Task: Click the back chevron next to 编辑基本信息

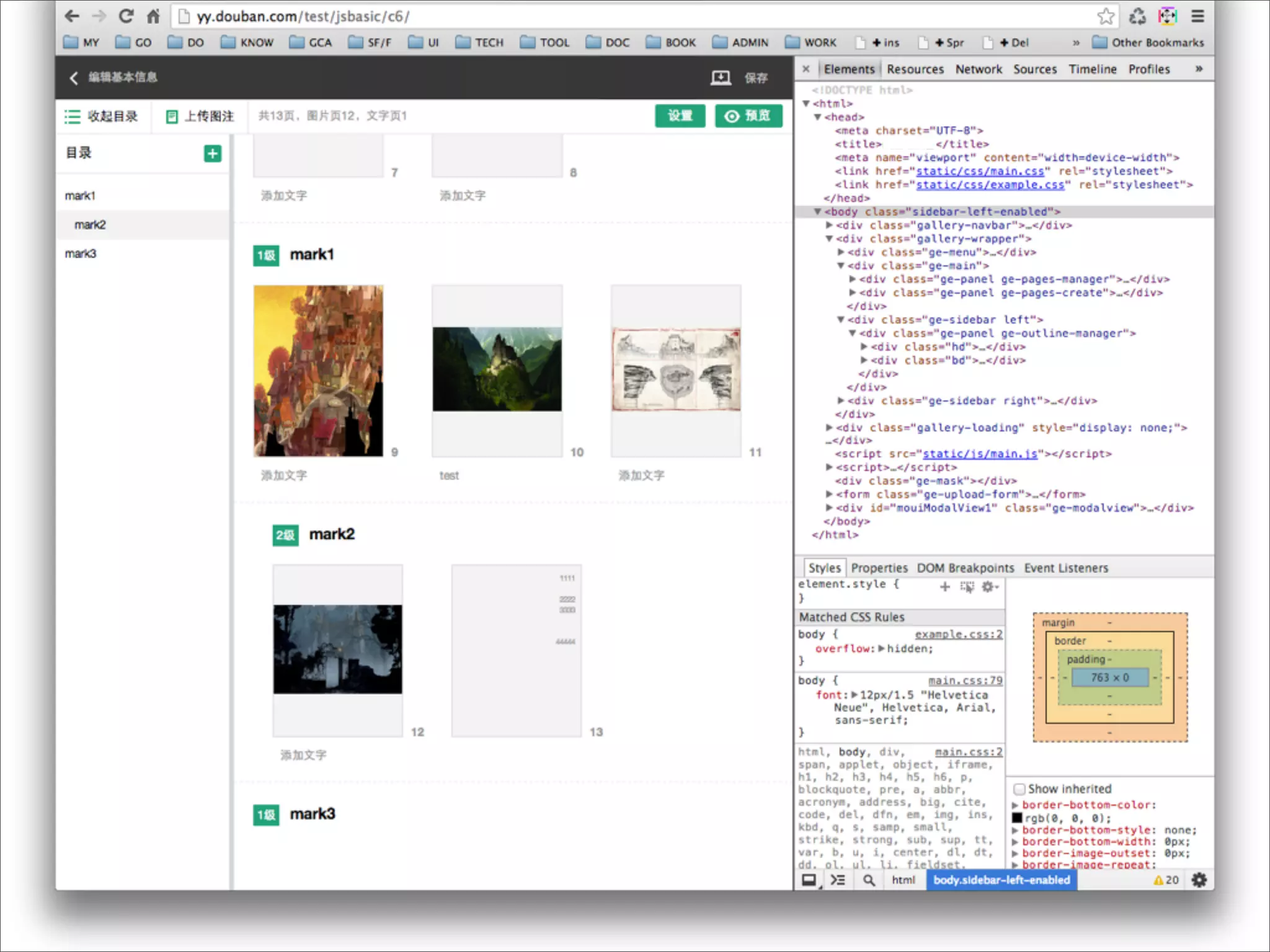Action: (x=74, y=77)
